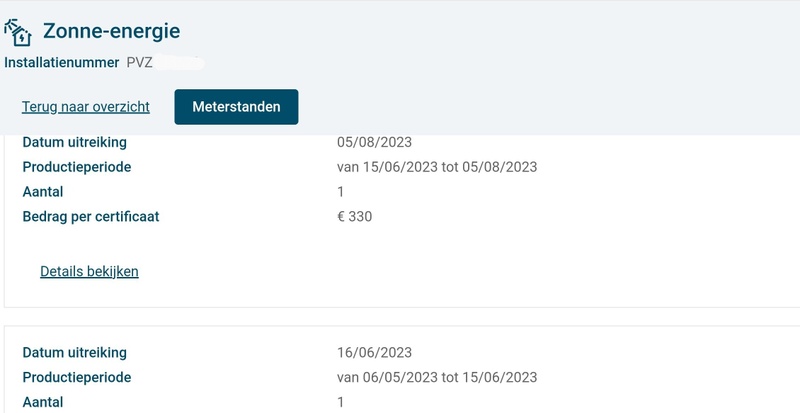Go back via Terug naar overzicht
The image size is (800, 413).
(x=86, y=107)
